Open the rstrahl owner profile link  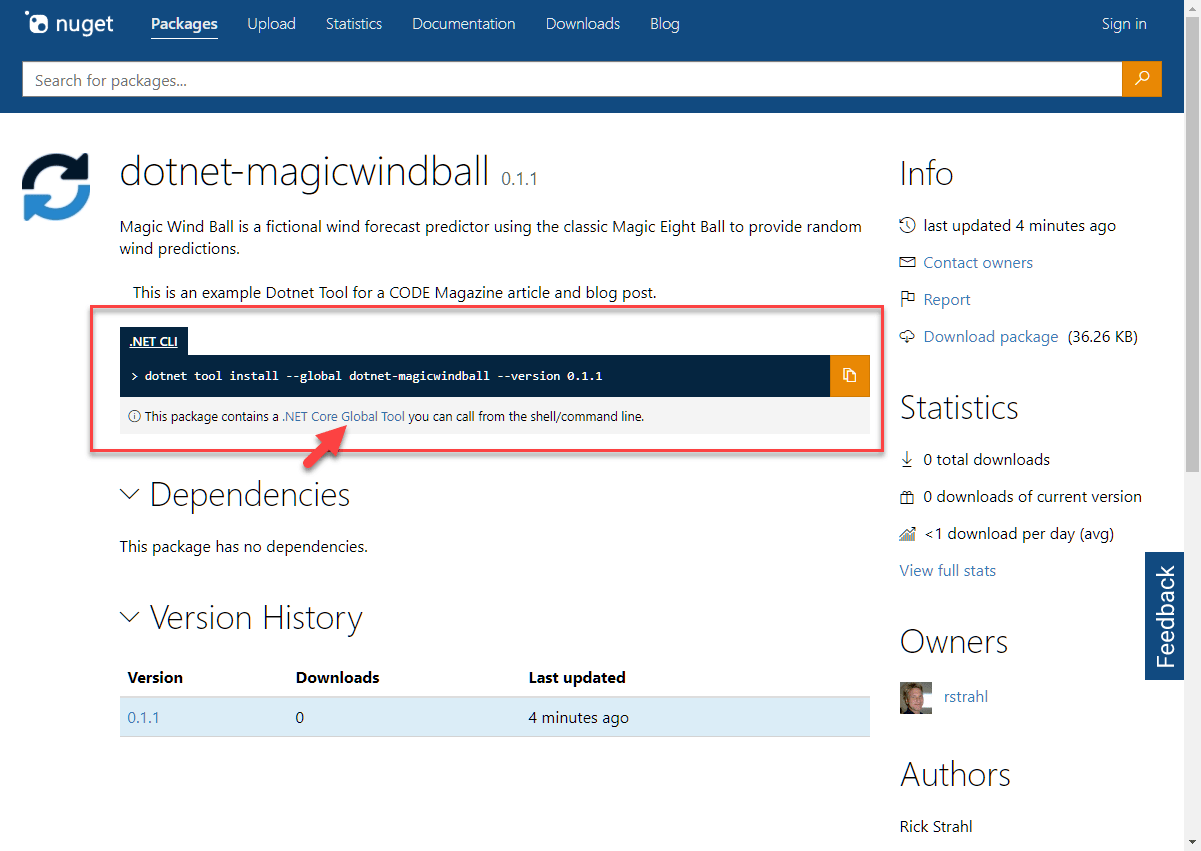click(x=966, y=697)
